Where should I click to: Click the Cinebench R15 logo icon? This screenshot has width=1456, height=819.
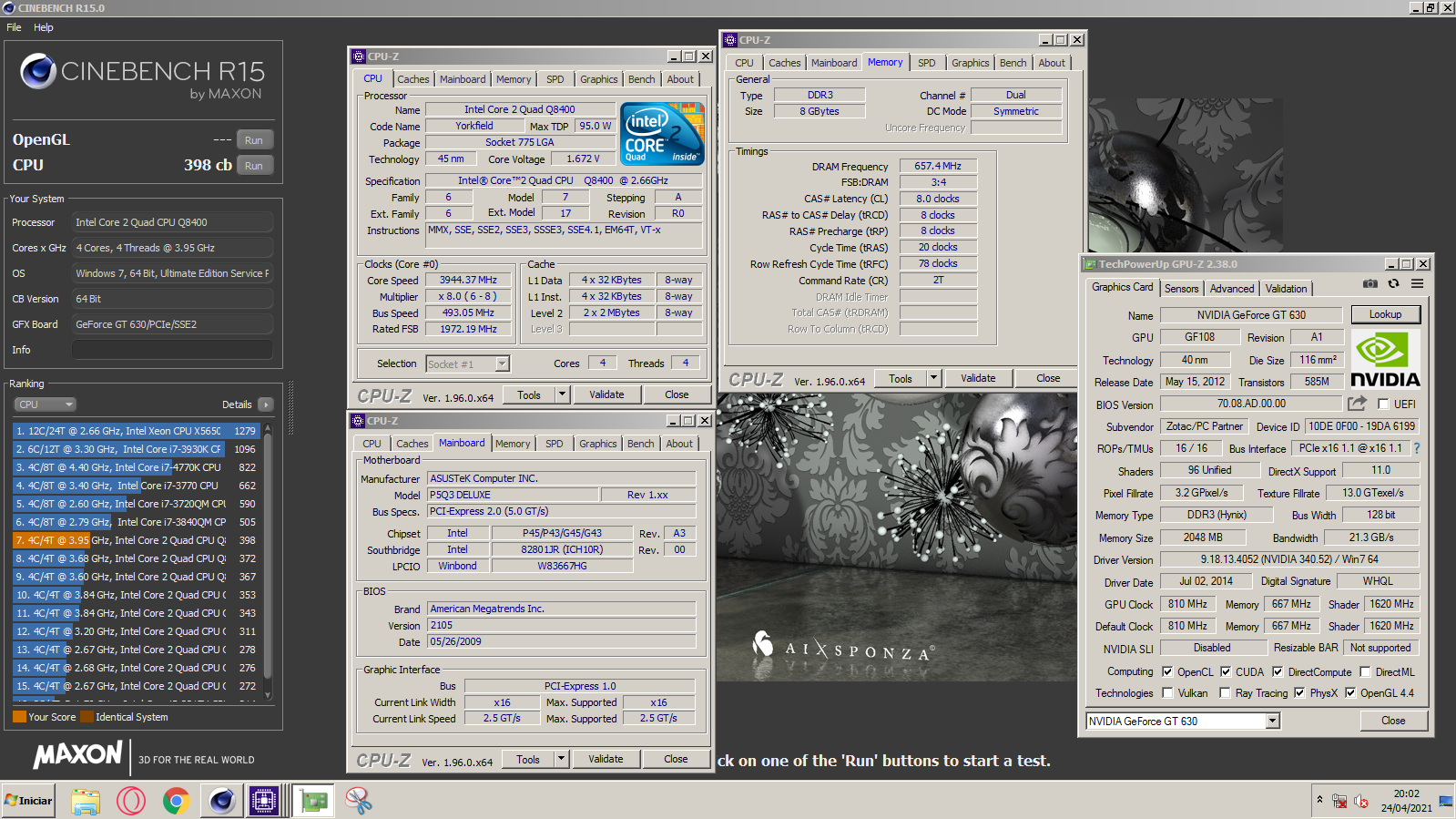click(38, 70)
